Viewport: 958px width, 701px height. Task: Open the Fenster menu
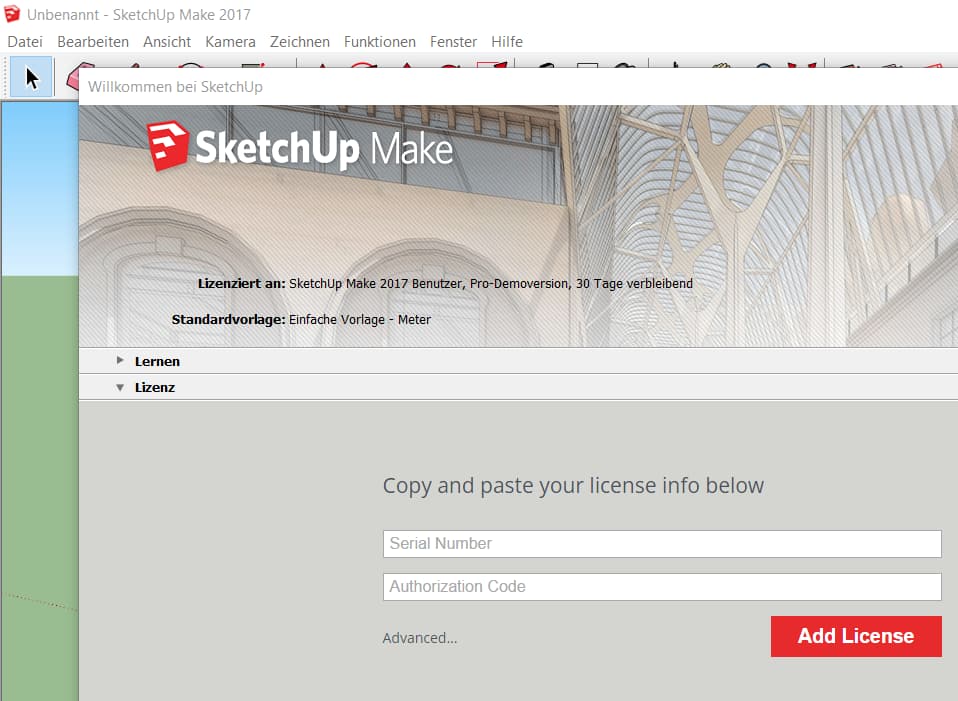453,42
